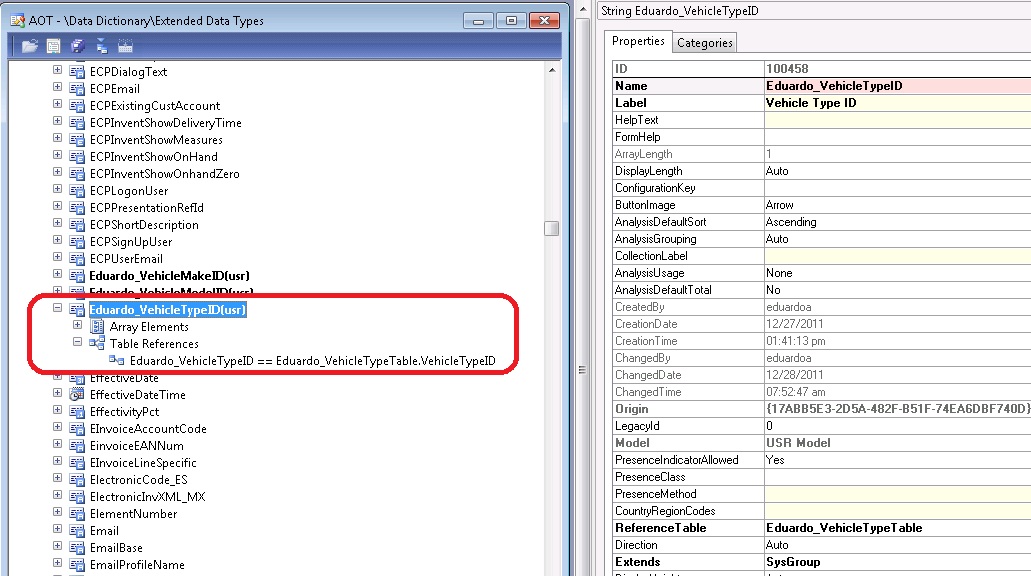
Task: Click the Array Elements node icon
Action: pos(97,327)
